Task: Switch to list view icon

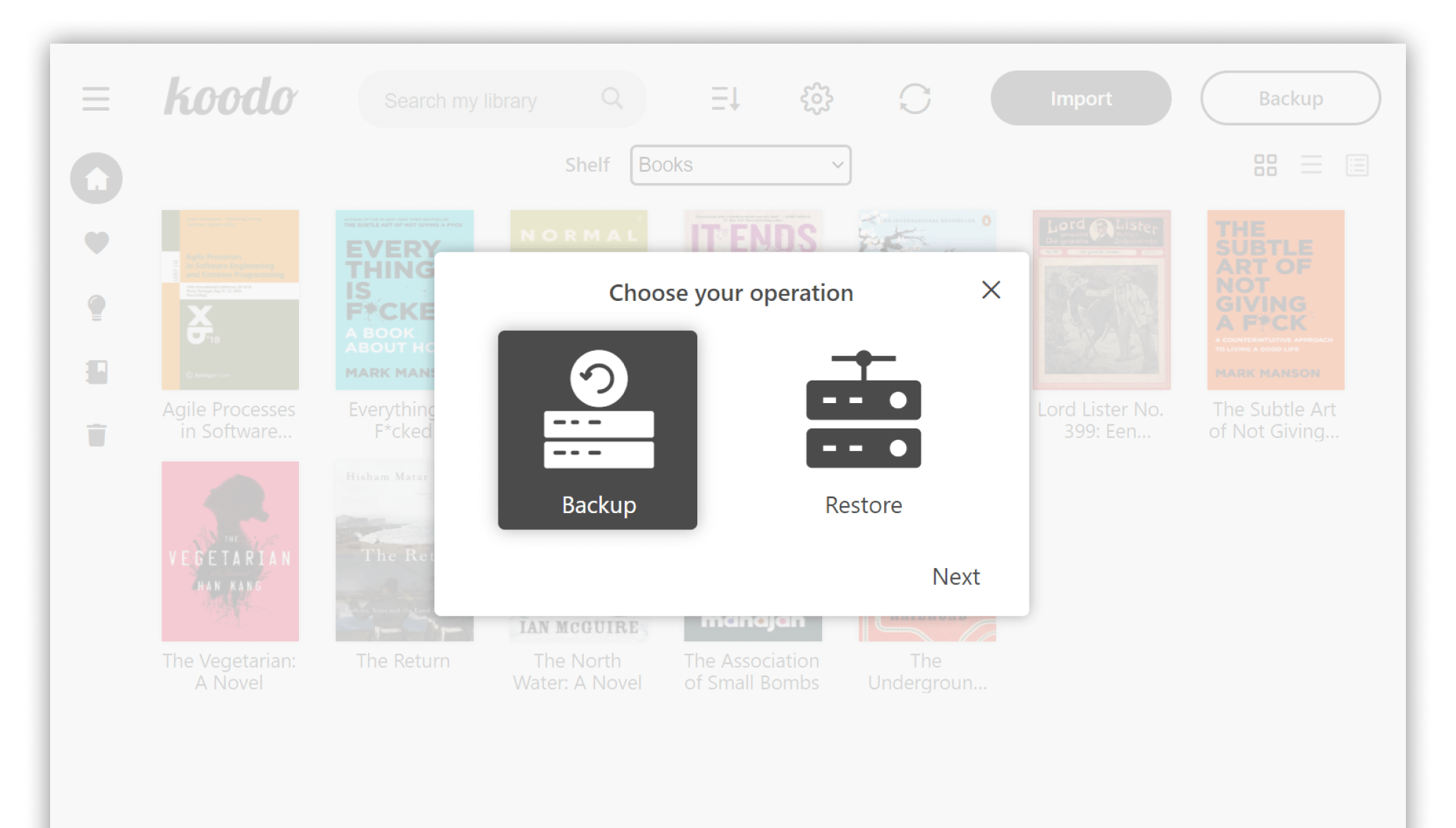Action: [1311, 166]
